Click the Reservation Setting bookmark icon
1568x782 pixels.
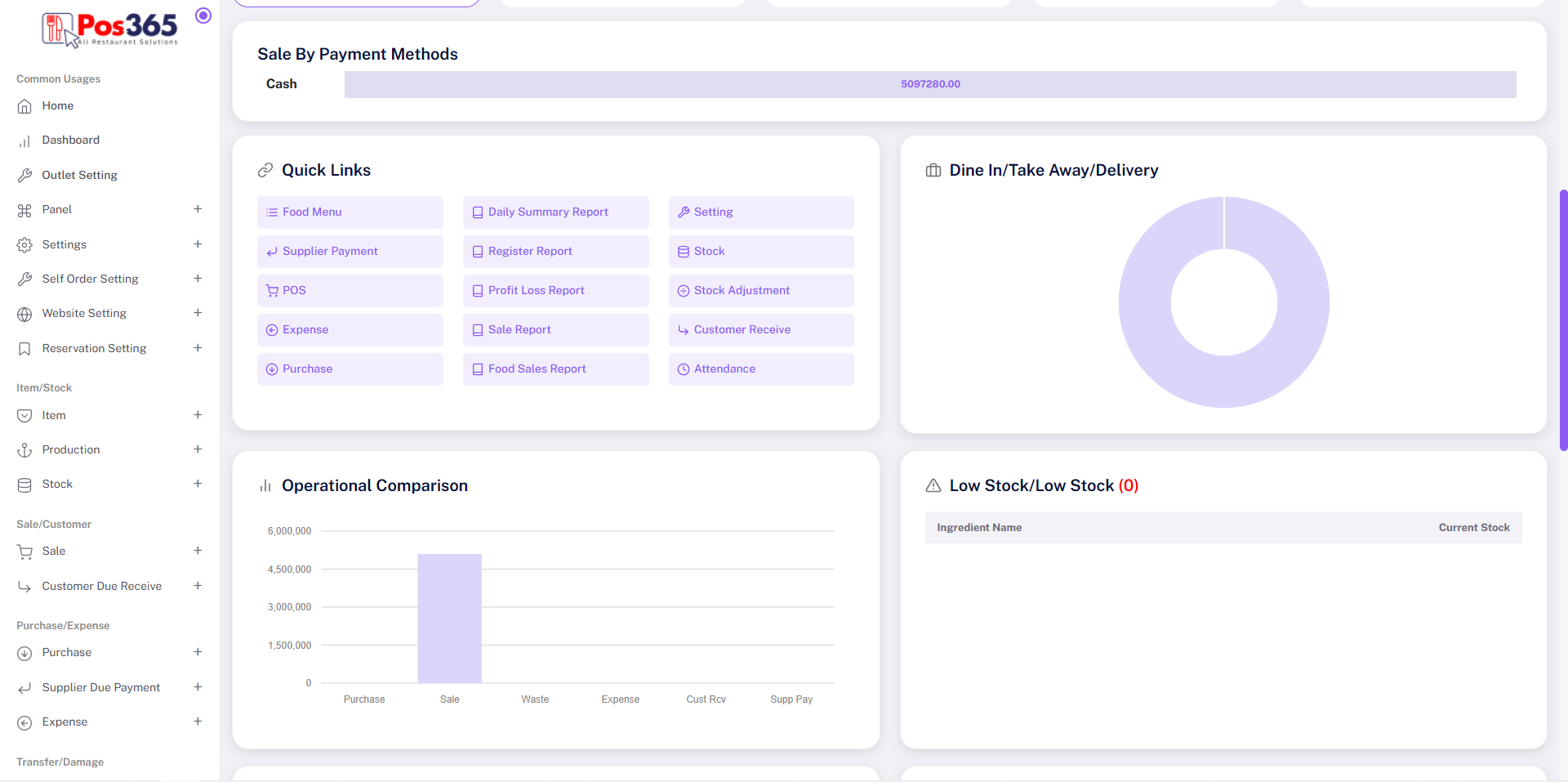(24, 349)
